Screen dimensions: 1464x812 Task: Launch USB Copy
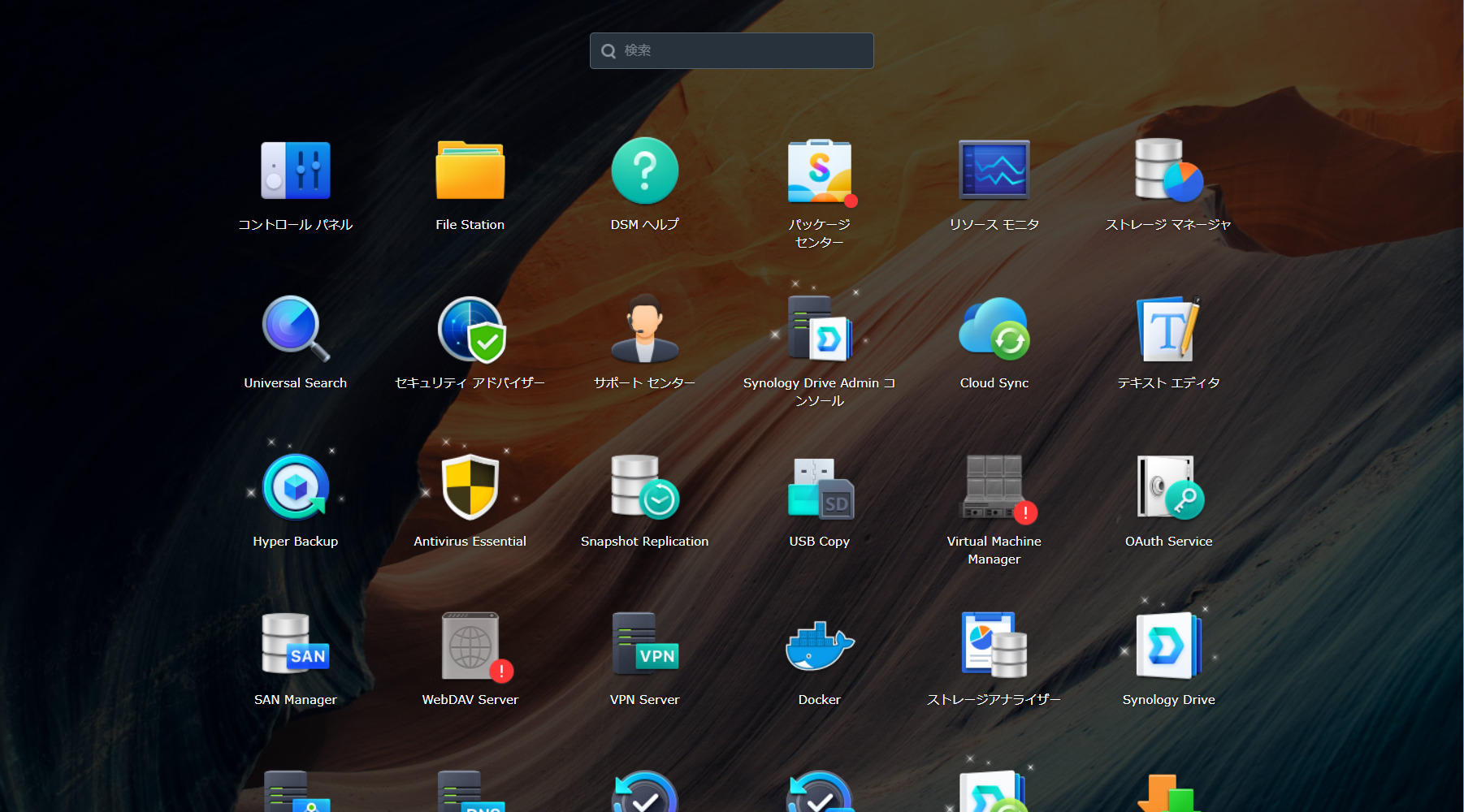(820, 487)
